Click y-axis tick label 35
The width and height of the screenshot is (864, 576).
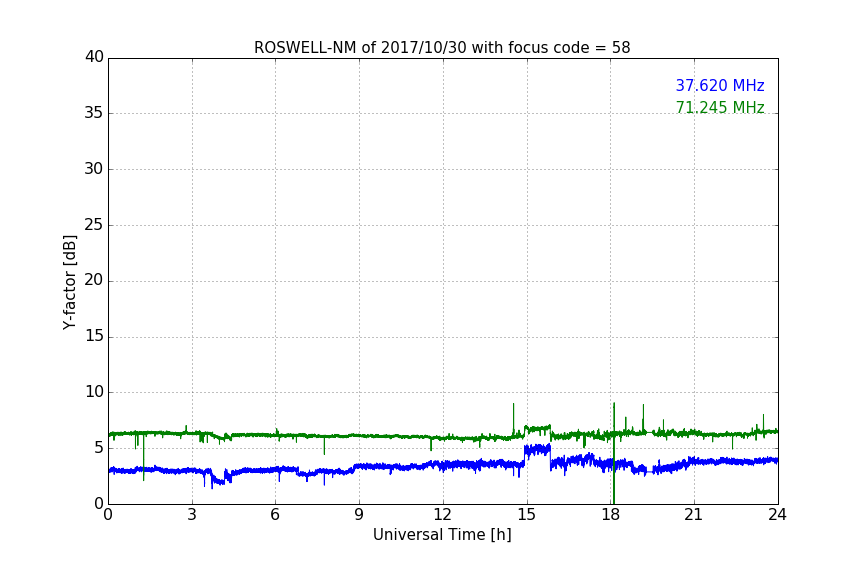[x=94, y=113]
